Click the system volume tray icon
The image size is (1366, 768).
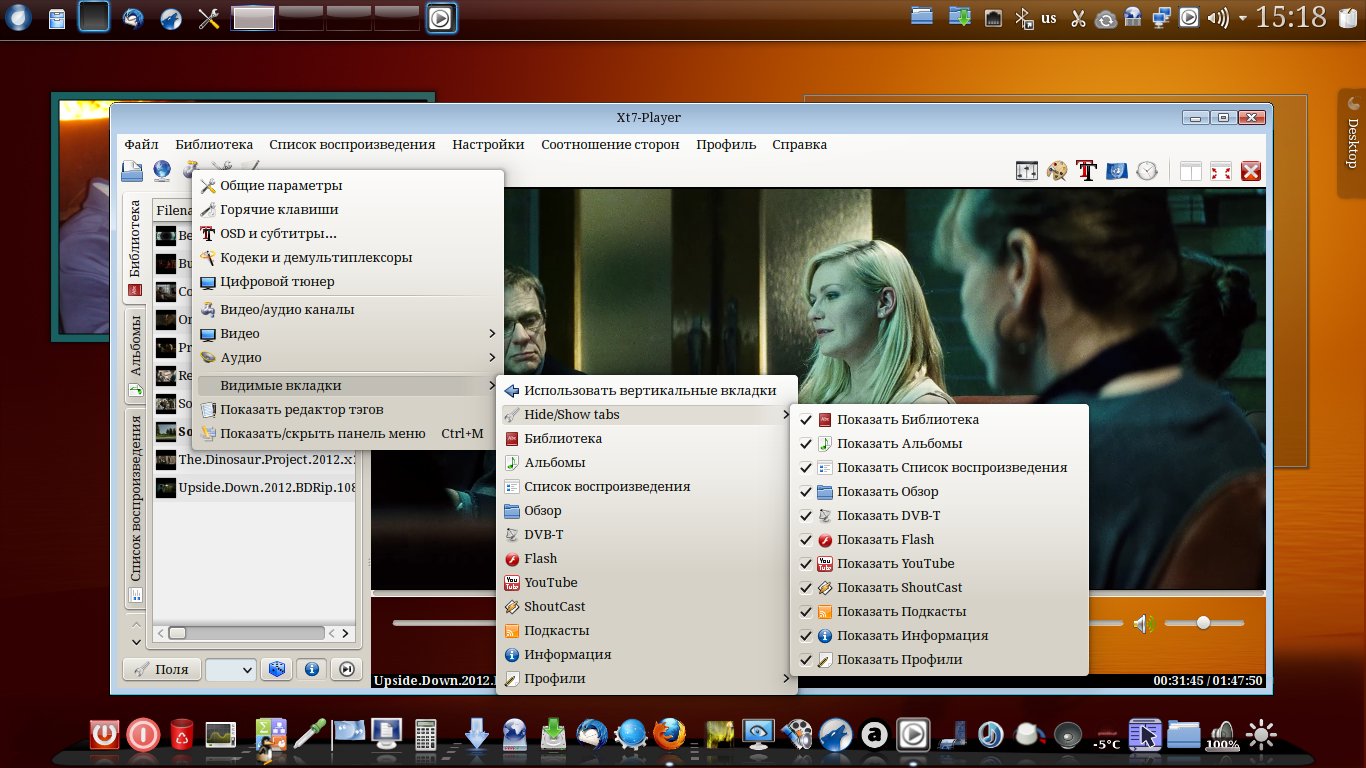[x=1218, y=17]
